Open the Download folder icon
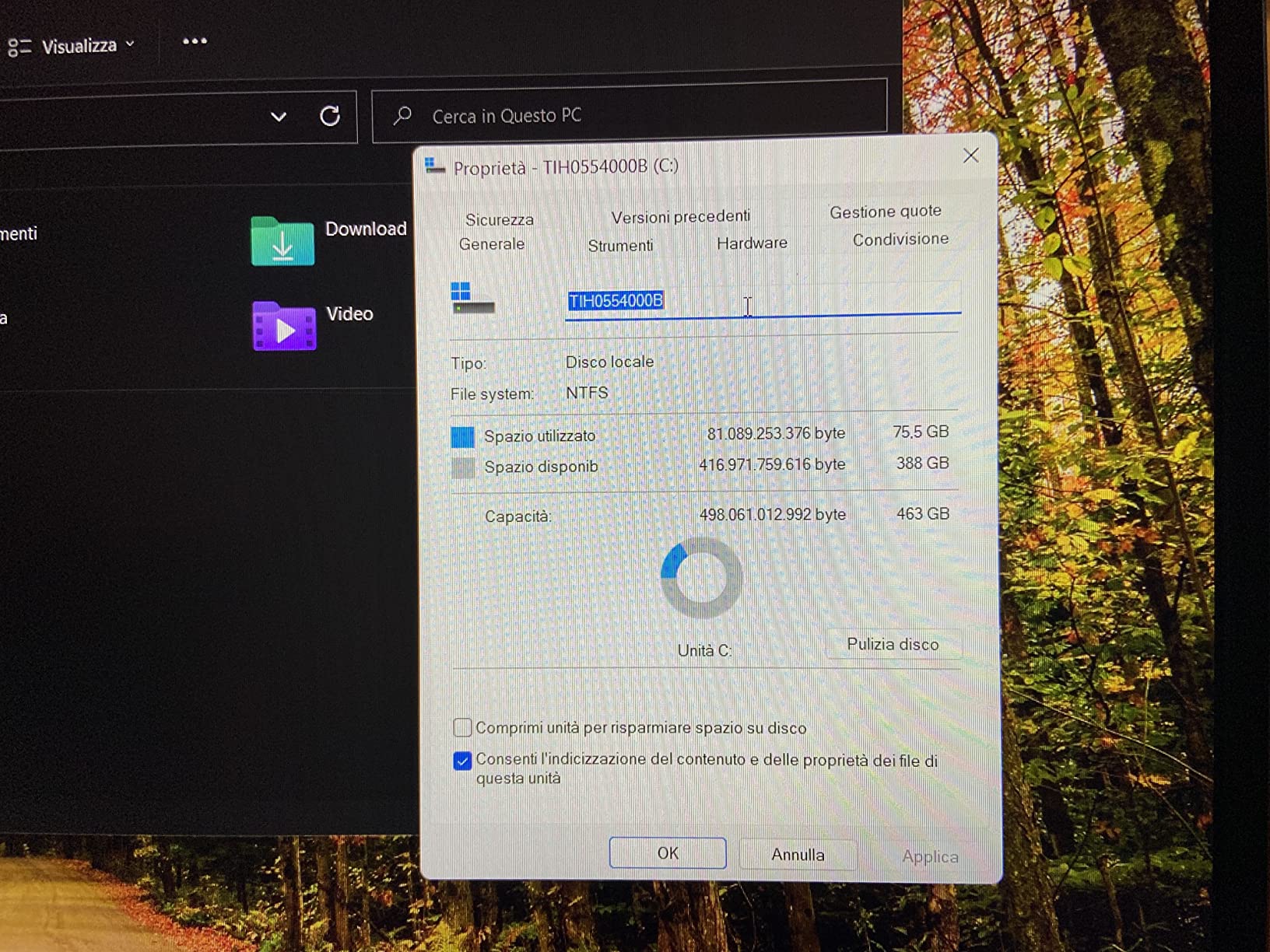This screenshot has width=1270, height=952. tap(282, 240)
